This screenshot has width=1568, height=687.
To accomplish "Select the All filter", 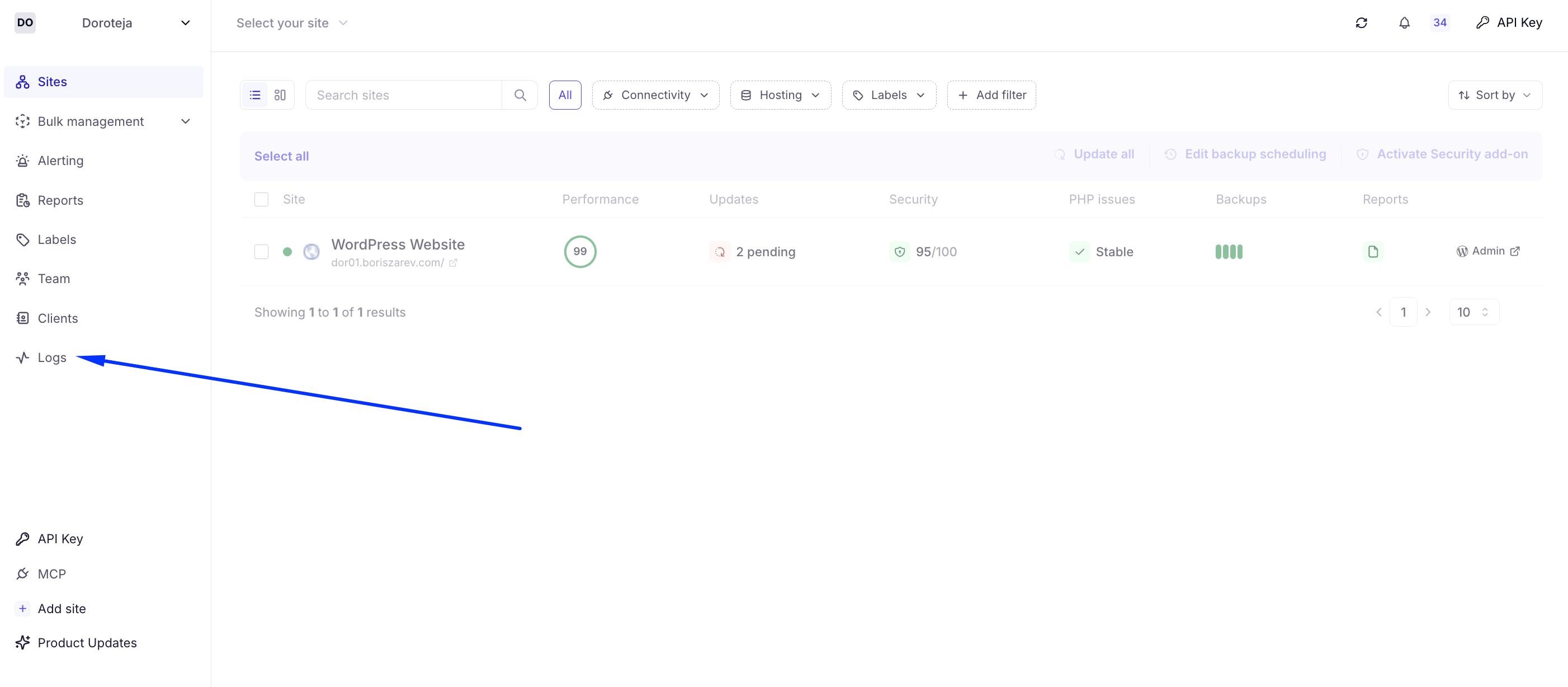I will tap(565, 95).
